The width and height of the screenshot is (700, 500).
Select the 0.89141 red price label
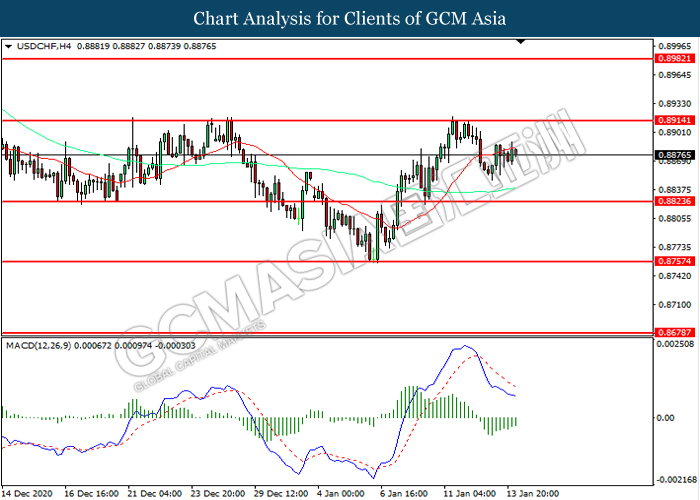coord(671,120)
